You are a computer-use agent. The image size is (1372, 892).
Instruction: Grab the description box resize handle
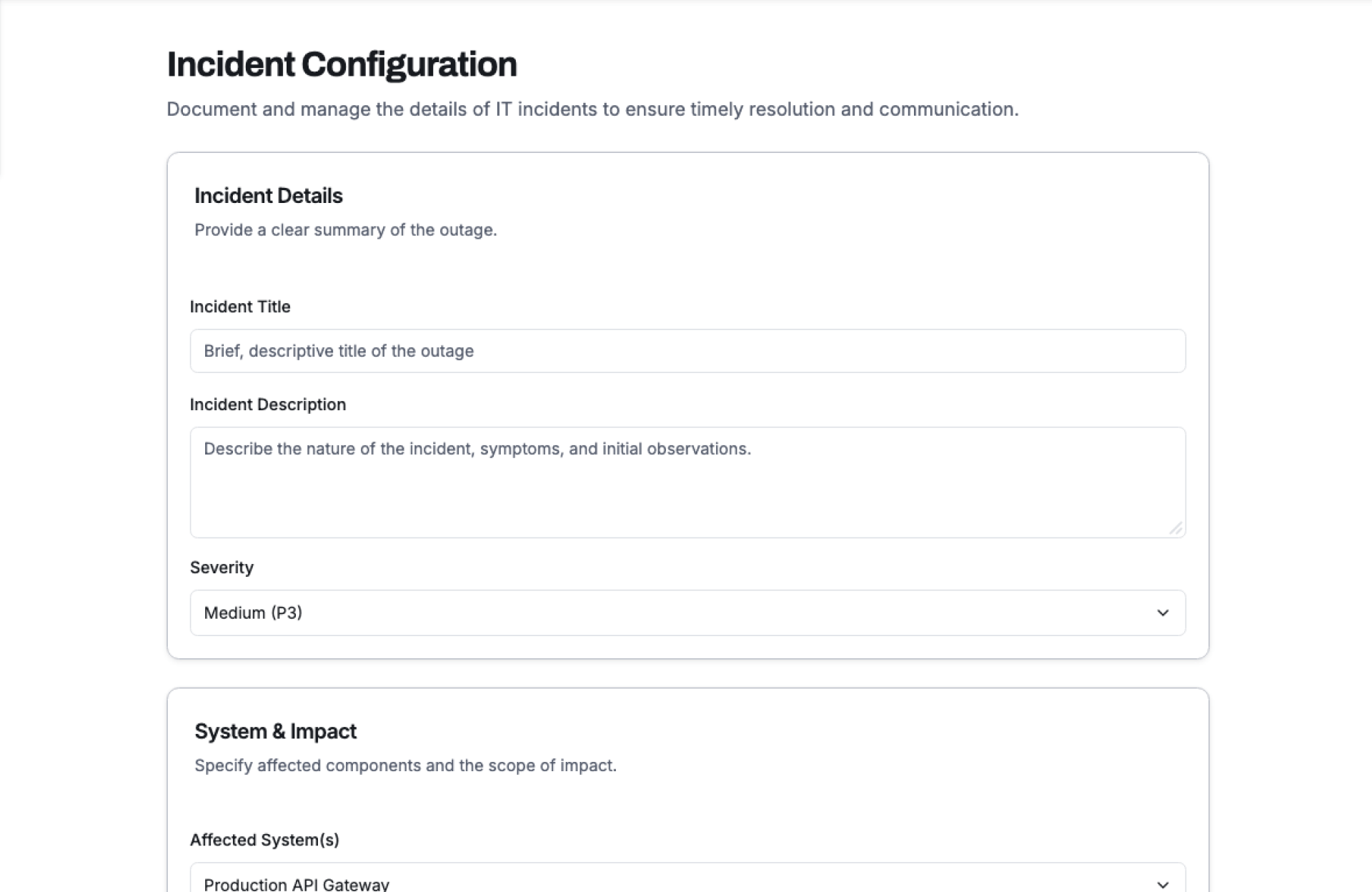tap(1175, 528)
